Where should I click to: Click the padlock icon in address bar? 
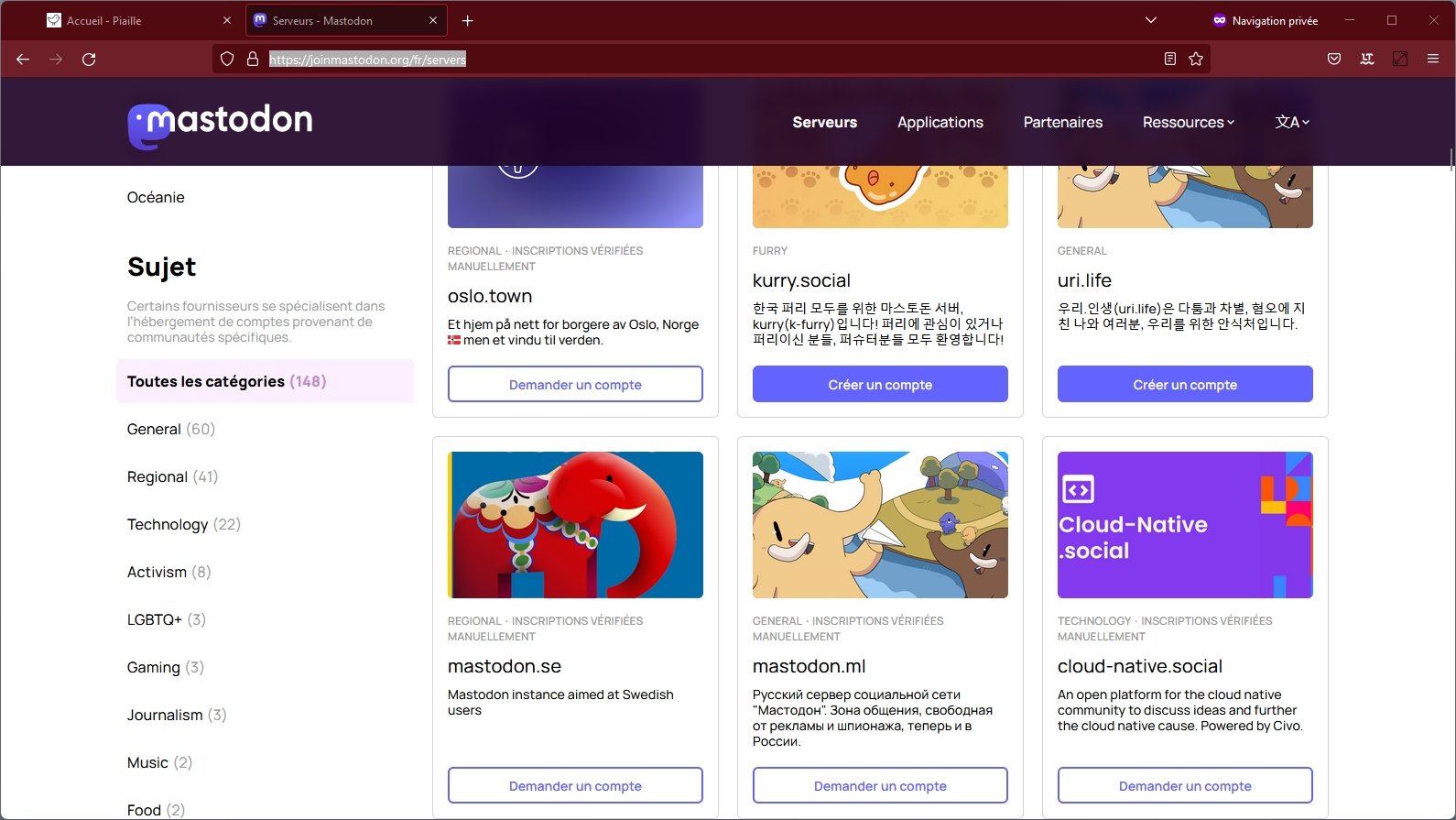[x=253, y=60]
